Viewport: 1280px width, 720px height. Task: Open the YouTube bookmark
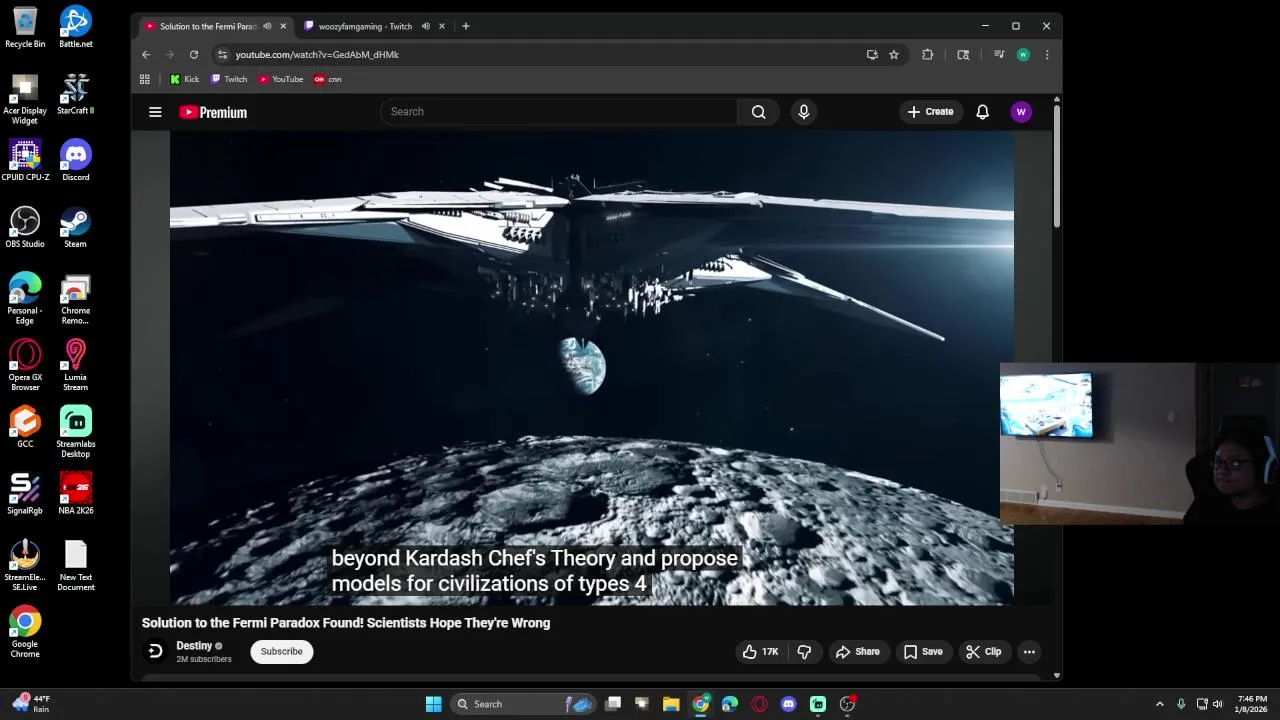(x=281, y=79)
